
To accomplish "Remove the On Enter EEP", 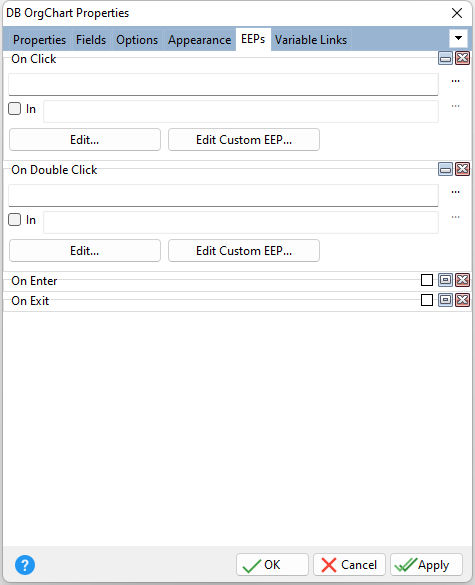I will click(462, 280).
